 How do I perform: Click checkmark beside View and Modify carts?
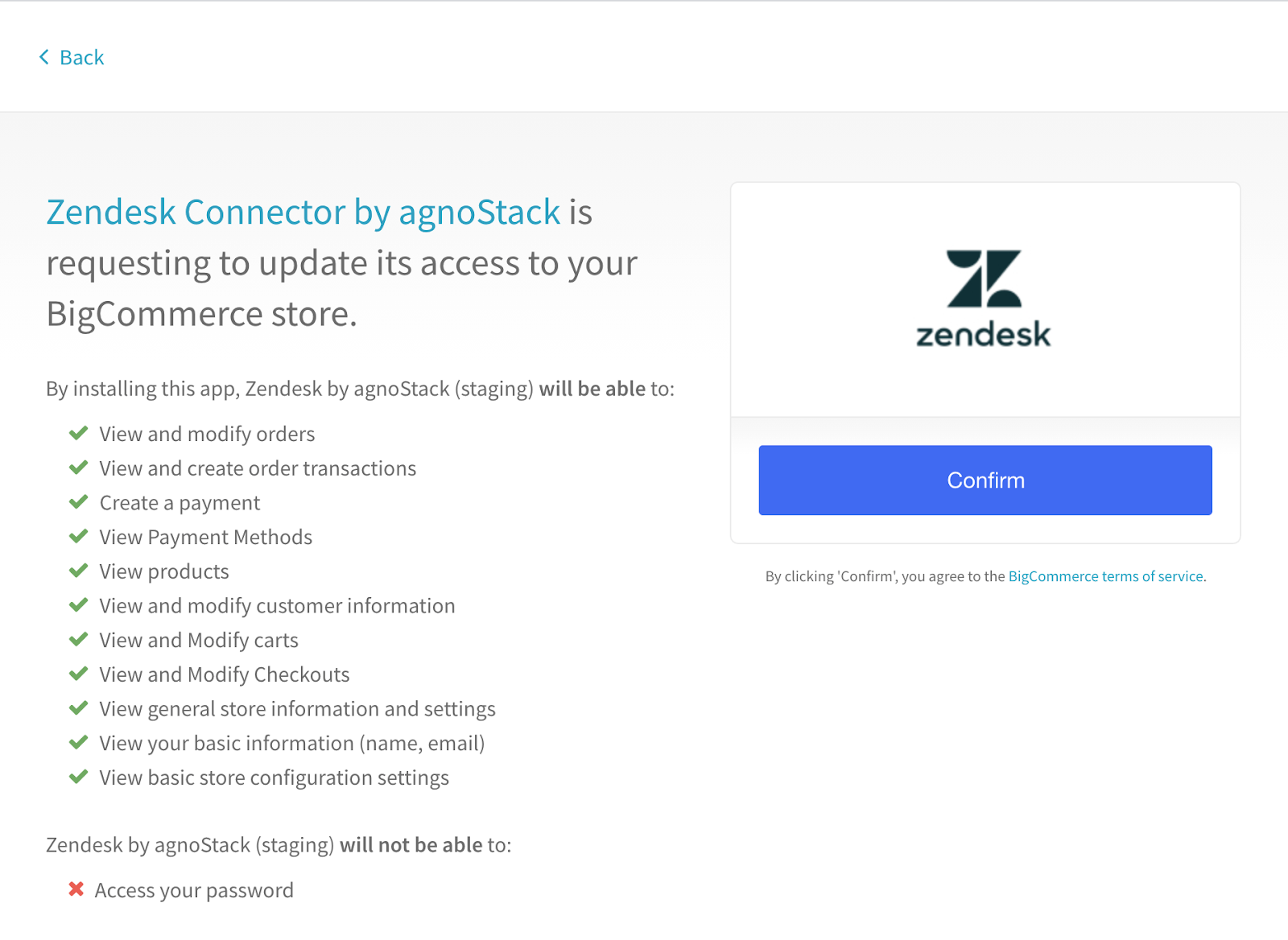point(78,640)
